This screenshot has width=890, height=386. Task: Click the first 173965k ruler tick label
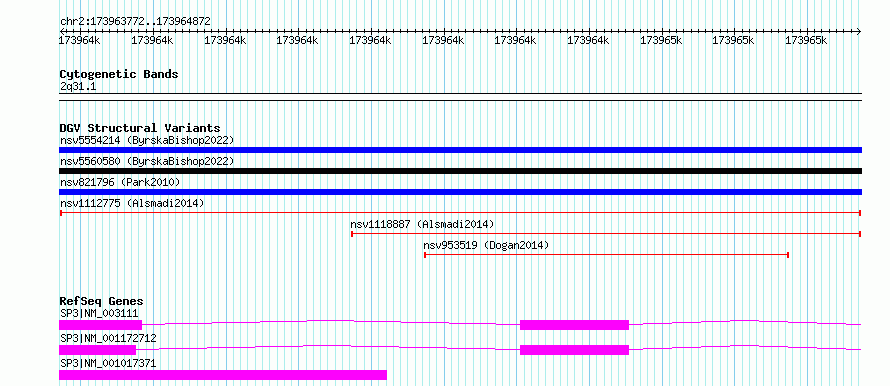(661, 40)
